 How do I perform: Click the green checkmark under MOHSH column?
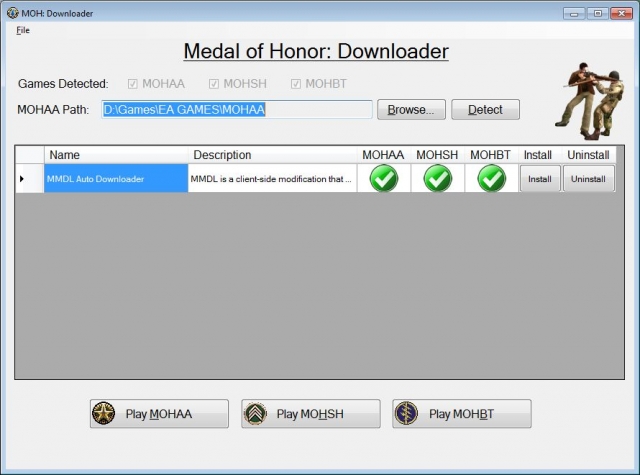[x=438, y=178]
